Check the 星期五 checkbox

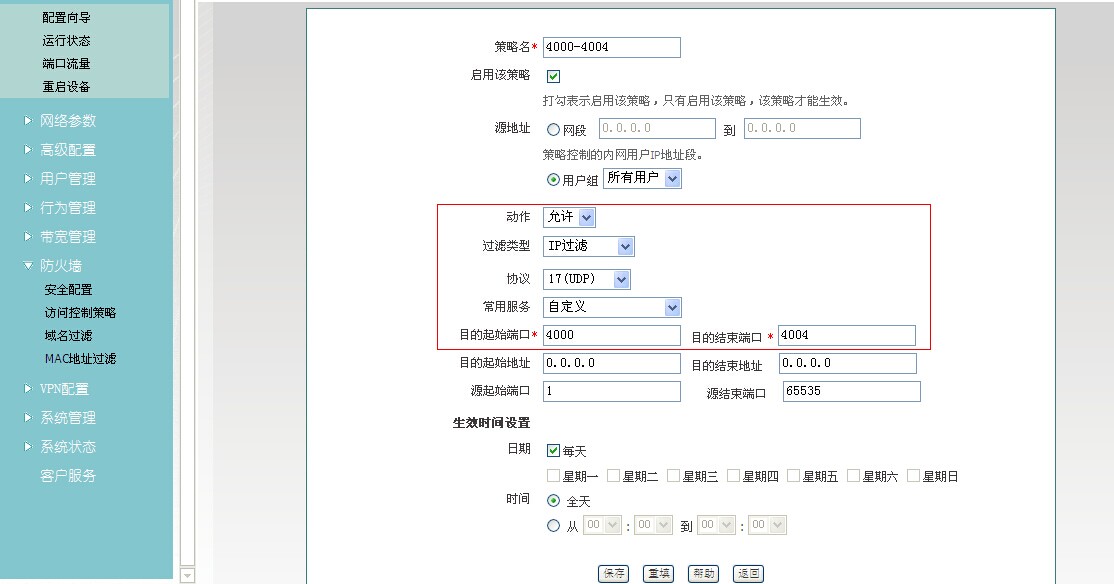794,475
